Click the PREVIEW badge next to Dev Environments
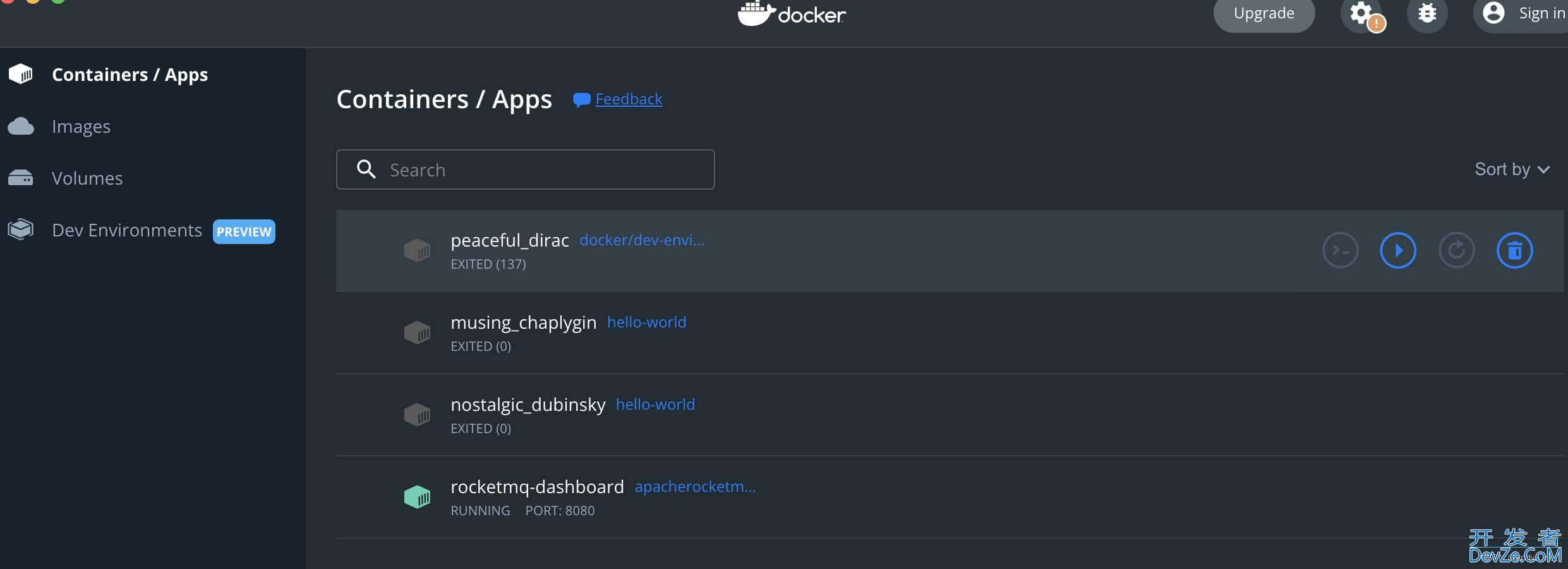Viewport: 1568px width, 569px height. (244, 231)
